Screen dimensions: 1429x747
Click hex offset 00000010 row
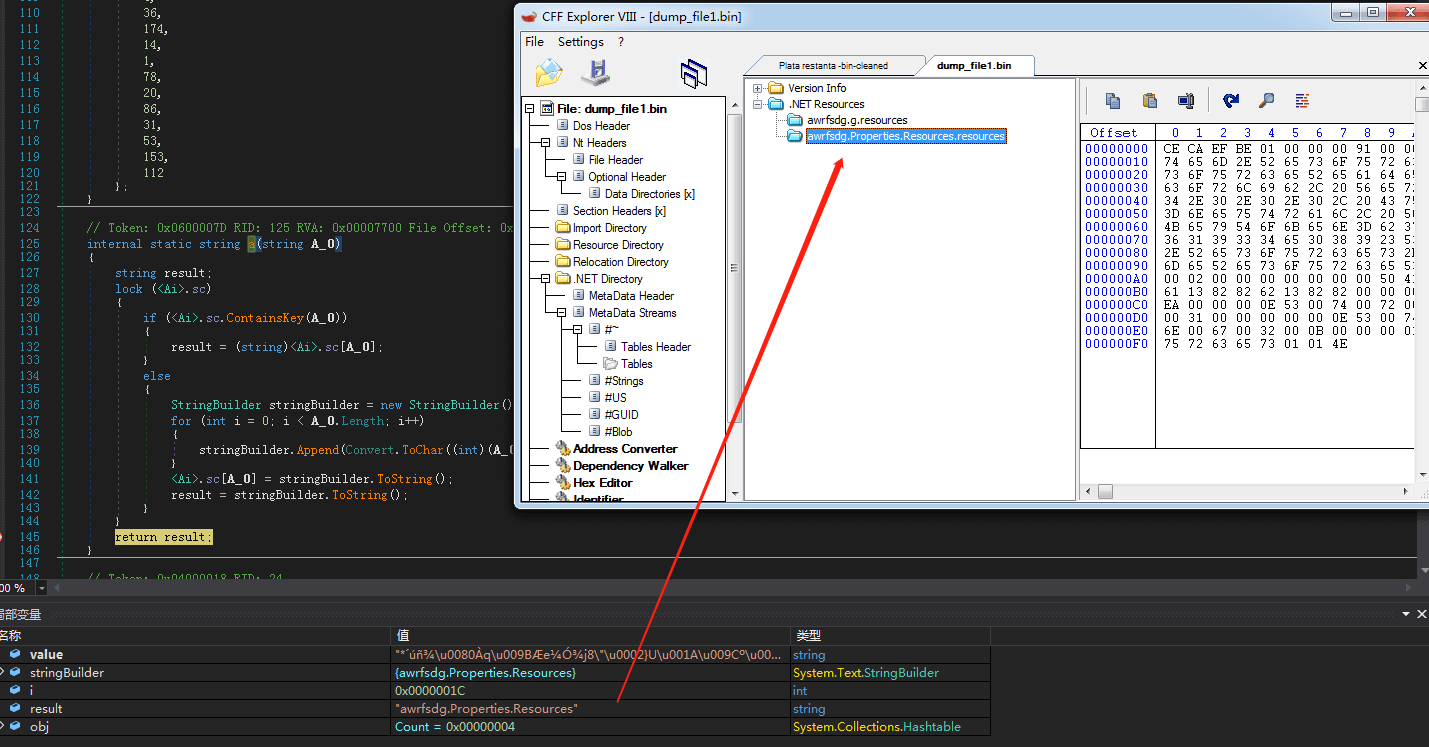click(x=1117, y=162)
